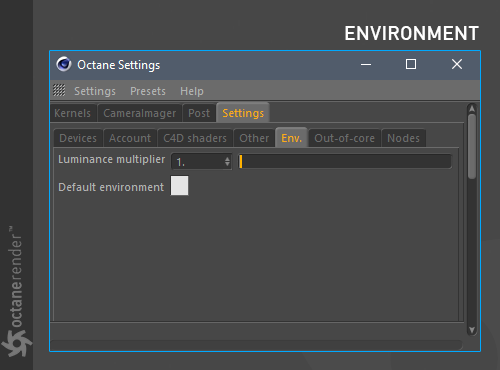Click the vertical scrollbar thumb
Viewport: 500px width, 370px height.
472,147
